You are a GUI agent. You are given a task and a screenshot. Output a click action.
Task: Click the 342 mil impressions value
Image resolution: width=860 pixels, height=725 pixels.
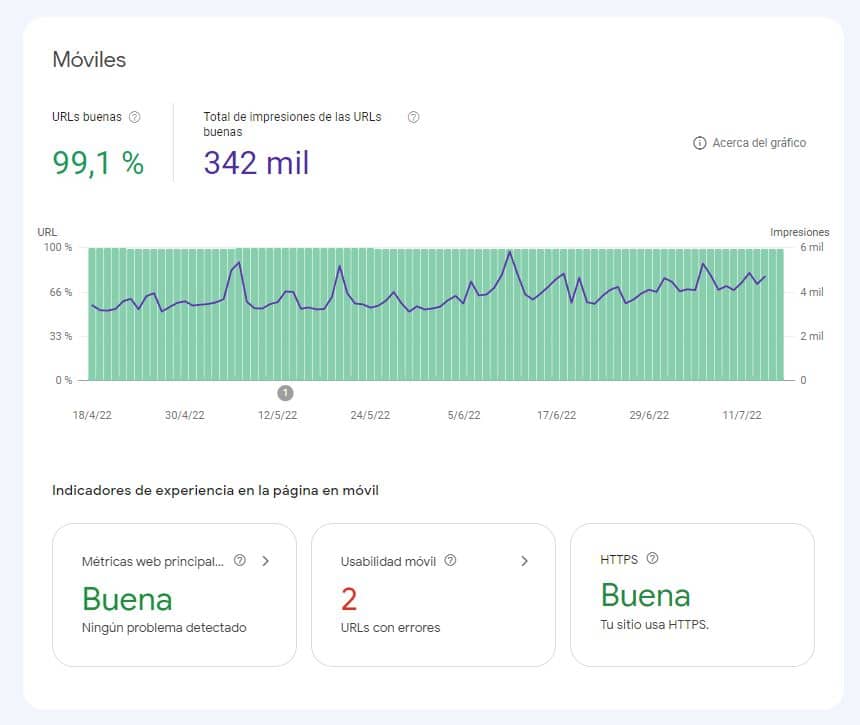[x=256, y=163]
